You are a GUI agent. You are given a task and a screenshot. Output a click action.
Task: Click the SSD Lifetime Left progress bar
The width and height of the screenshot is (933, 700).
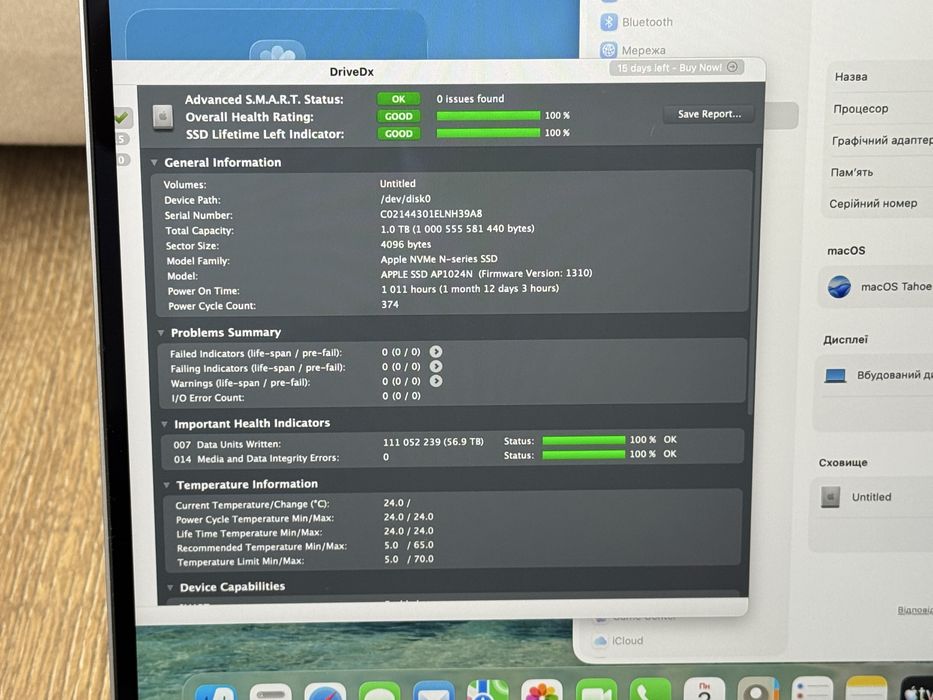tap(489, 133)
